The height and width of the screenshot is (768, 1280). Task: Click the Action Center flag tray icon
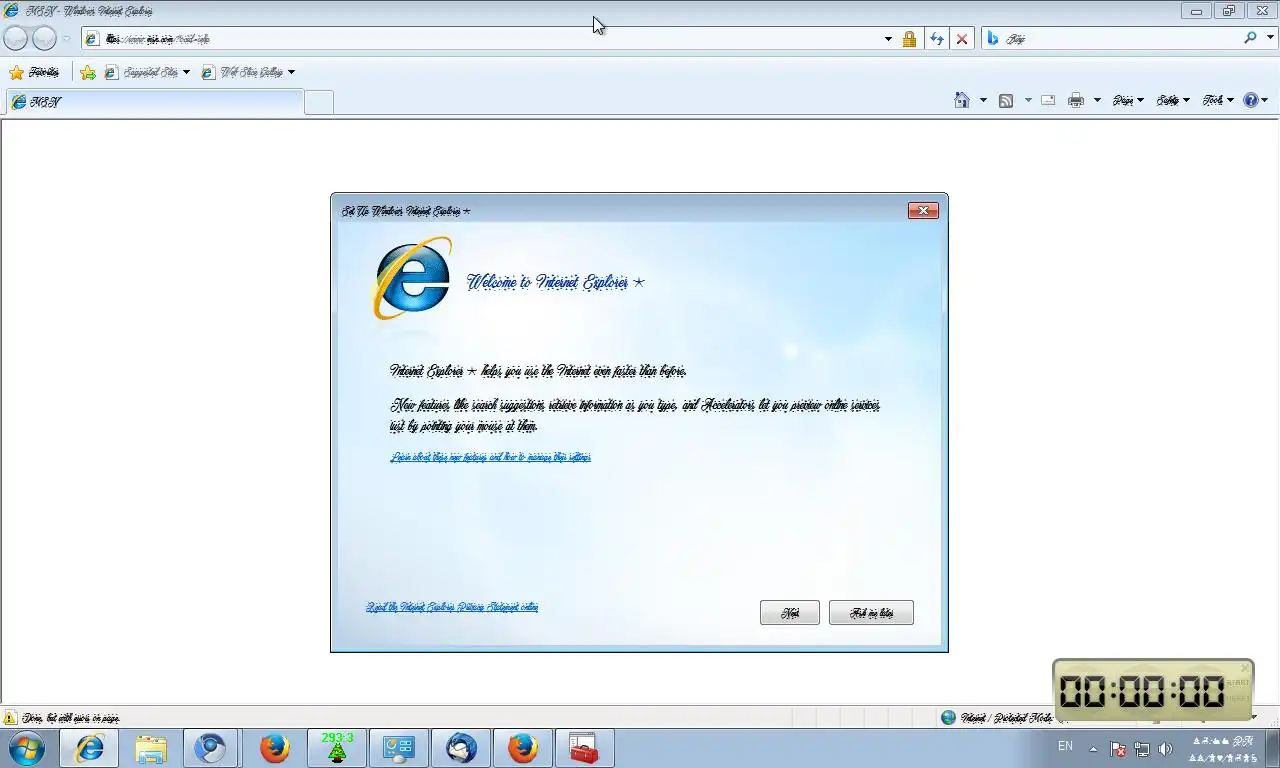pos(1119,748)
